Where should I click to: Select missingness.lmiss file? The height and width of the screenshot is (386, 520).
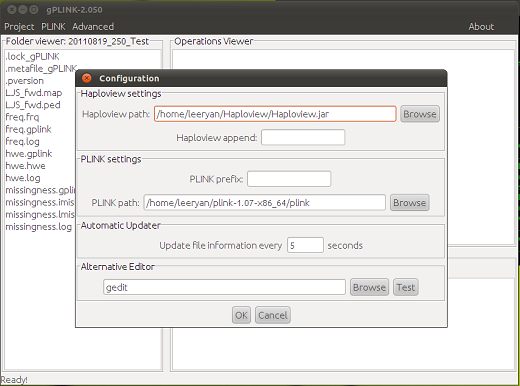point(40,214)
